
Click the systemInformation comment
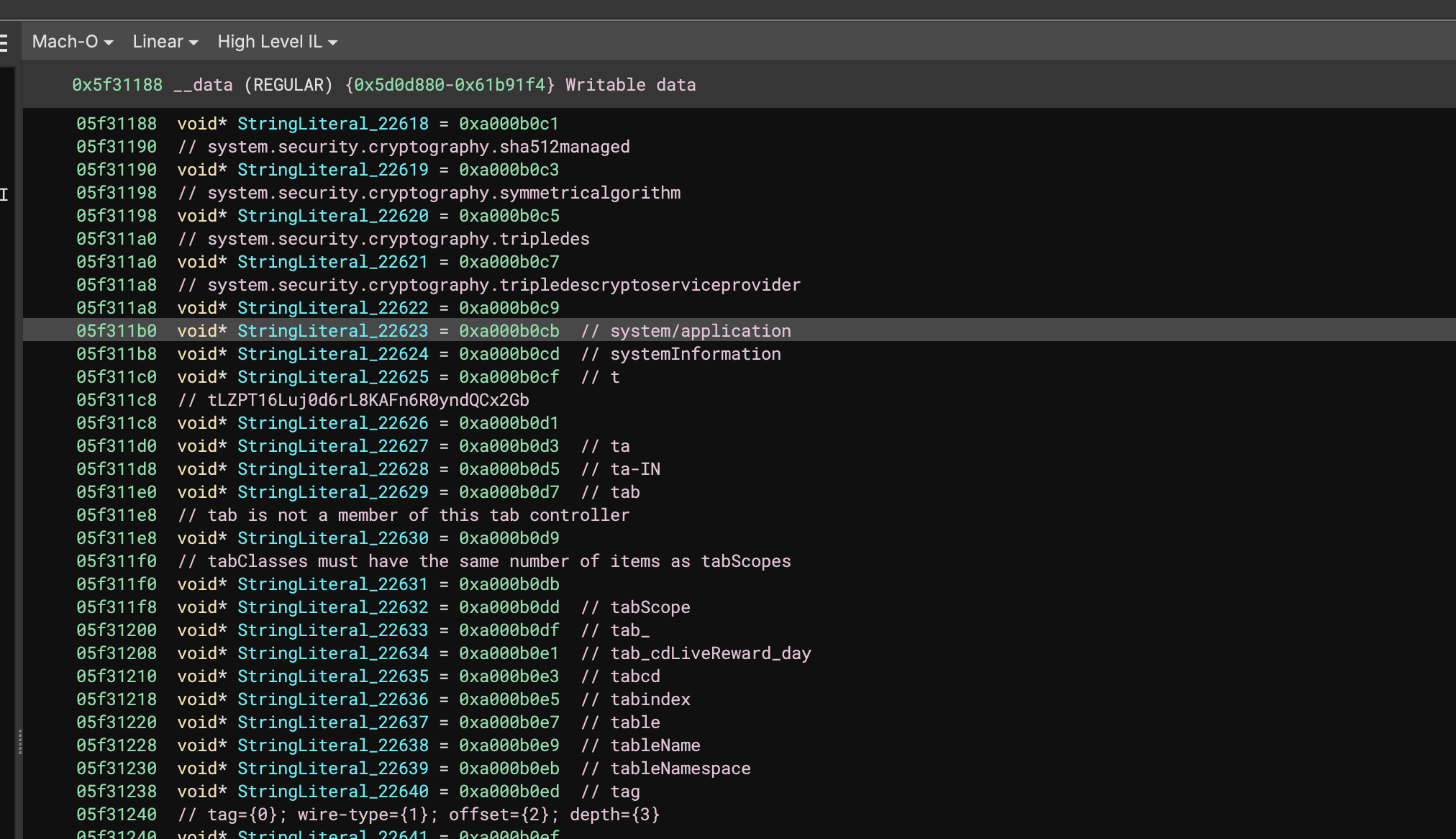[681, 354]
